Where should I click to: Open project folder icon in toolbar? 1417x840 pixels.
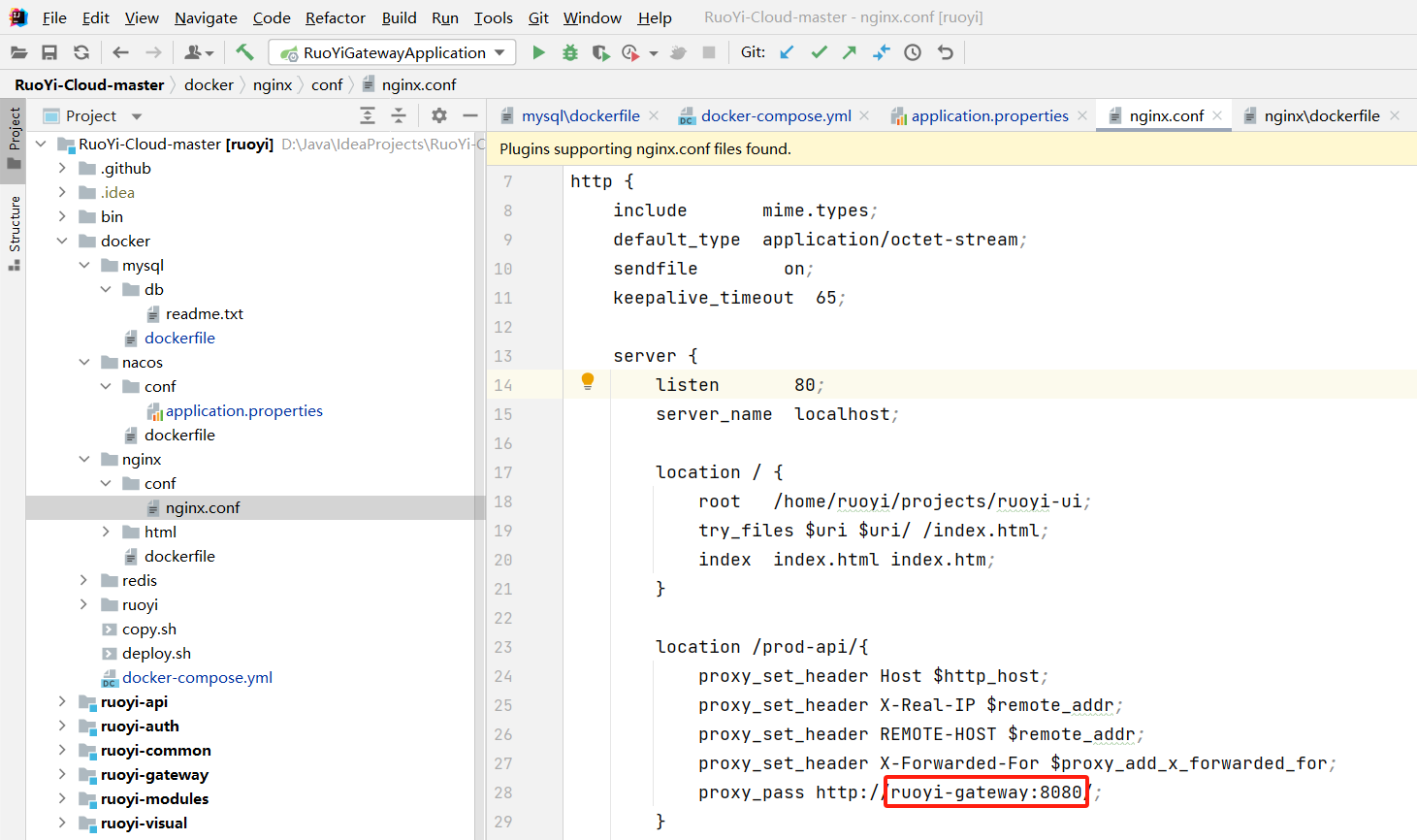(18, 52)
